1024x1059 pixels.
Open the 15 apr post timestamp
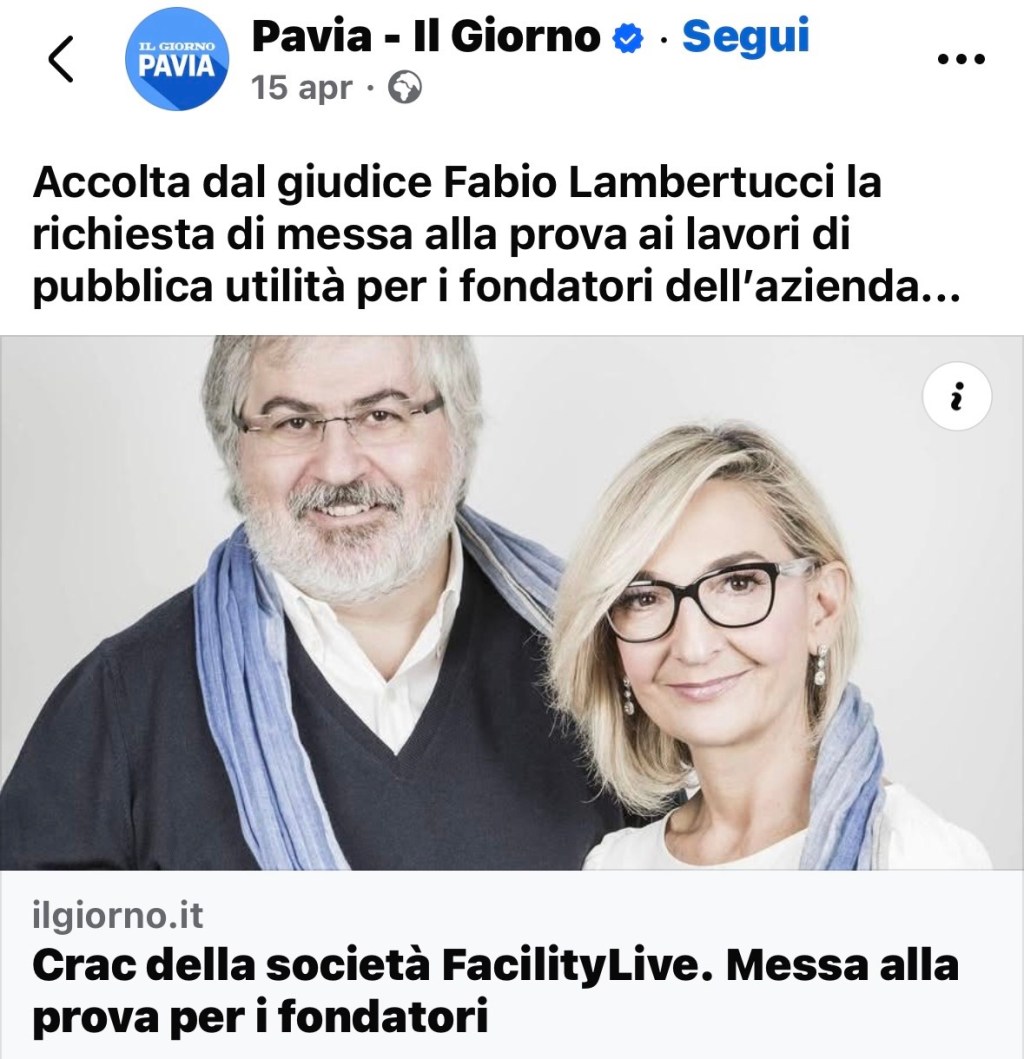pos(302,88)
